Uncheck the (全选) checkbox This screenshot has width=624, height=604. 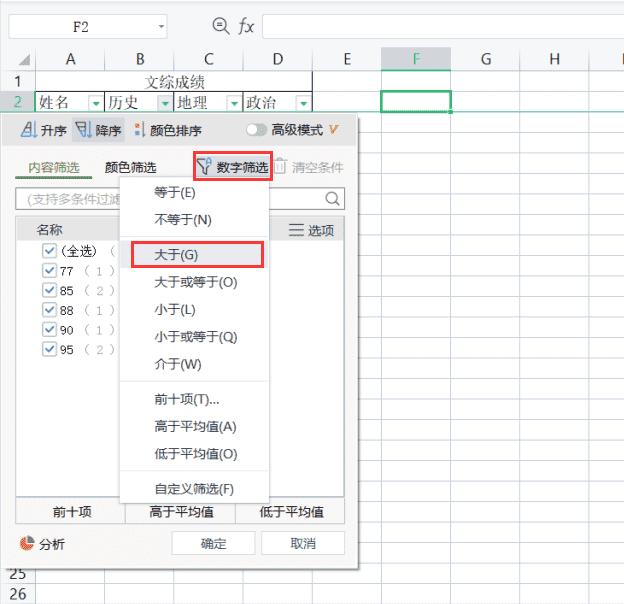click(x=49, y=251)
